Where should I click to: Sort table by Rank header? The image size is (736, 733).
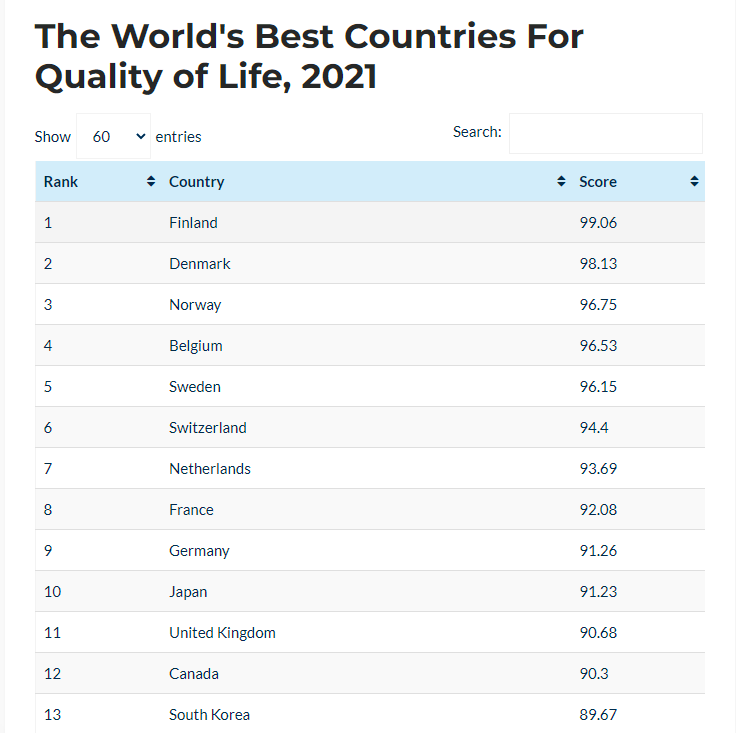pos(62,182)
